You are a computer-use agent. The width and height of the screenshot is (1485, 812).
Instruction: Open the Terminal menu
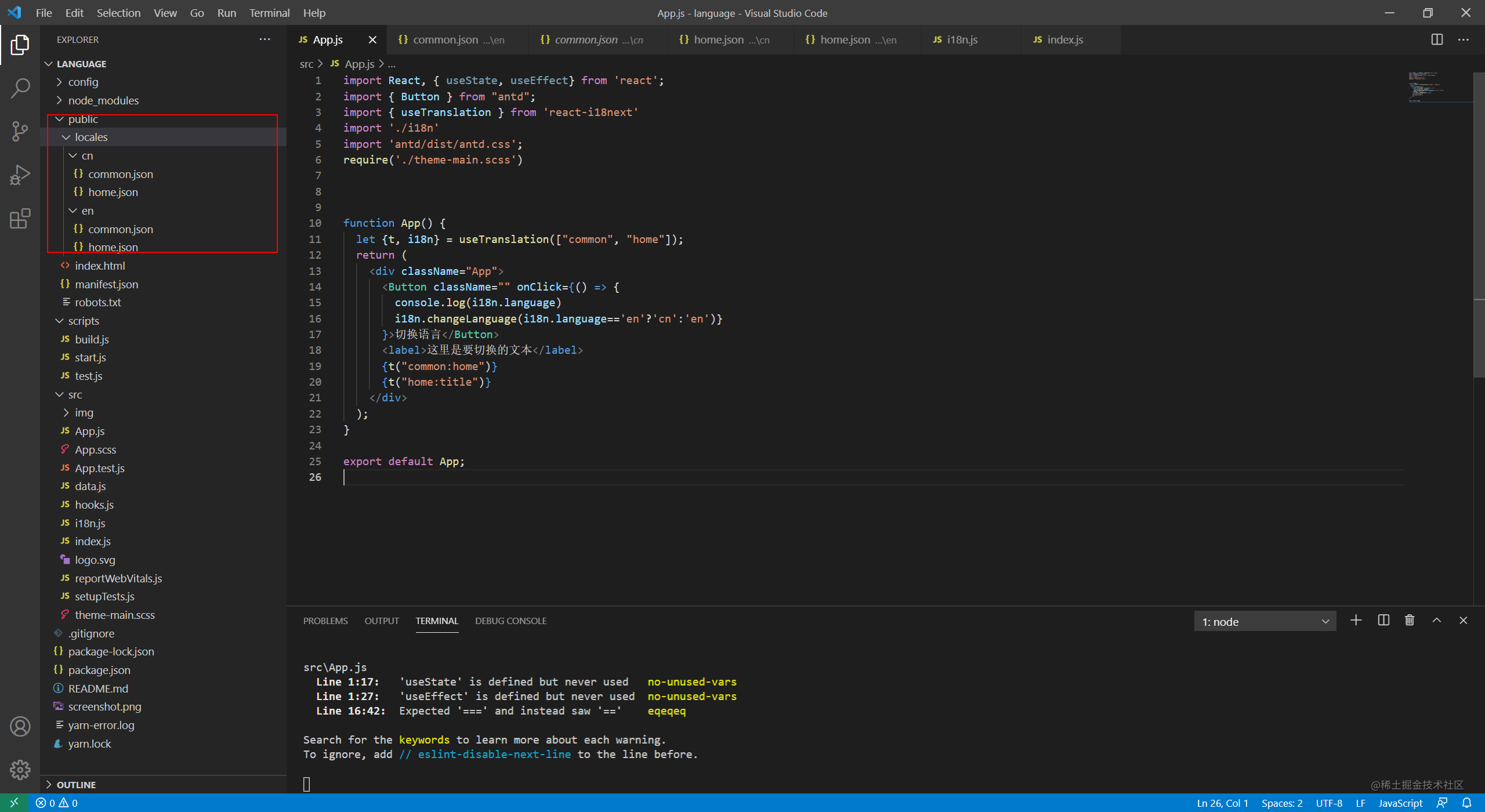point(269,13)
